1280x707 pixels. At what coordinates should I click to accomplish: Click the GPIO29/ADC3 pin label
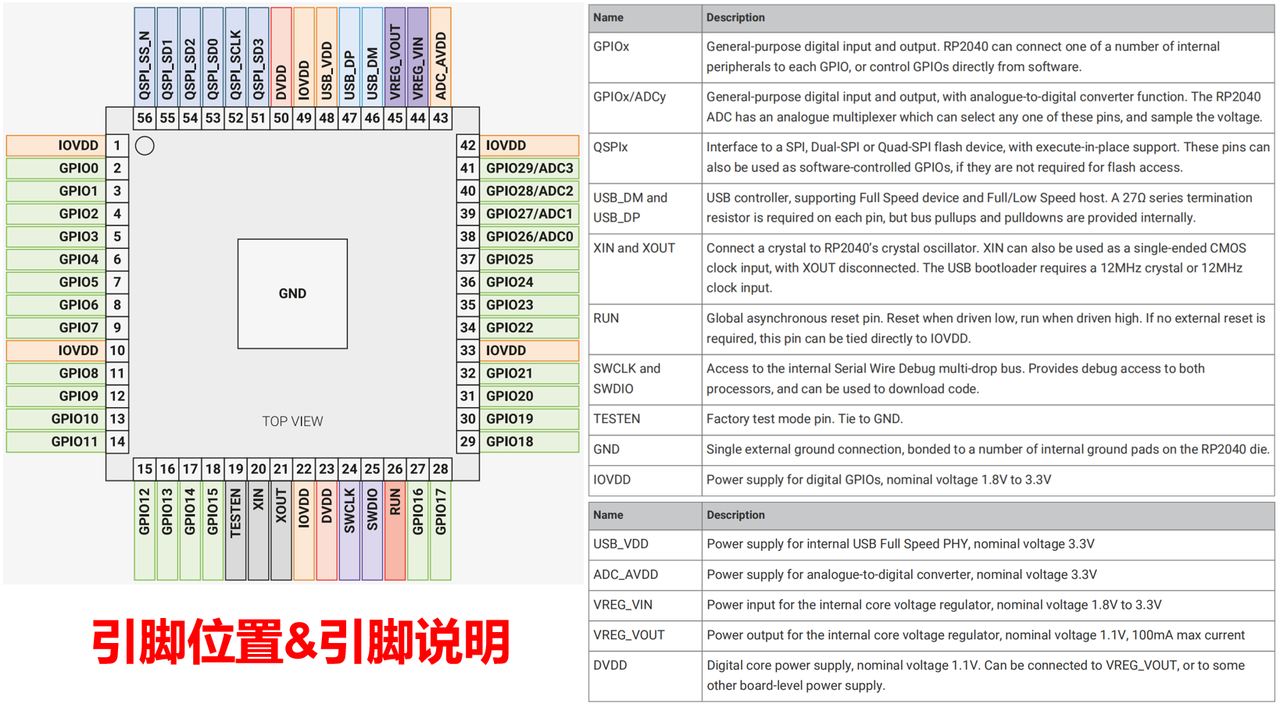(530, 168)
